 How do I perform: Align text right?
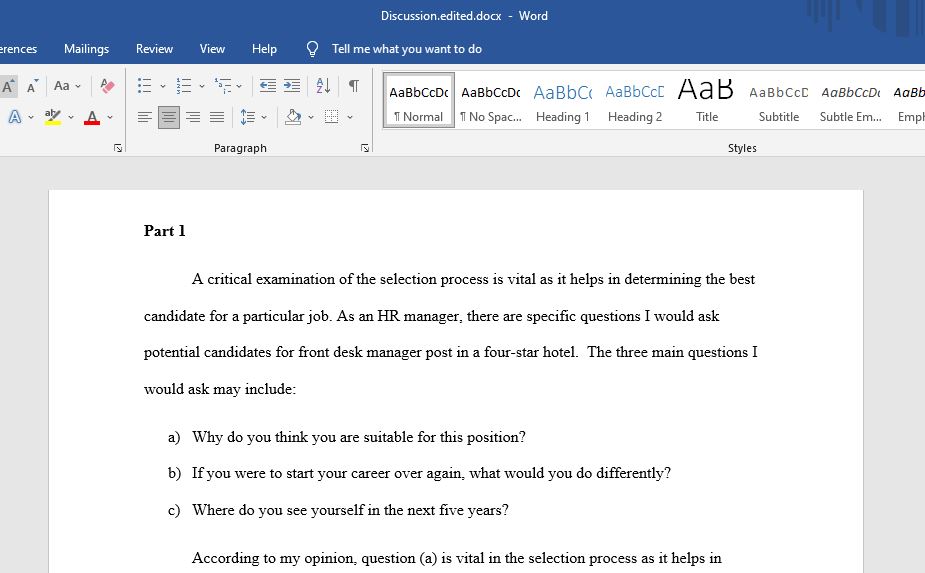coord(193,117)
